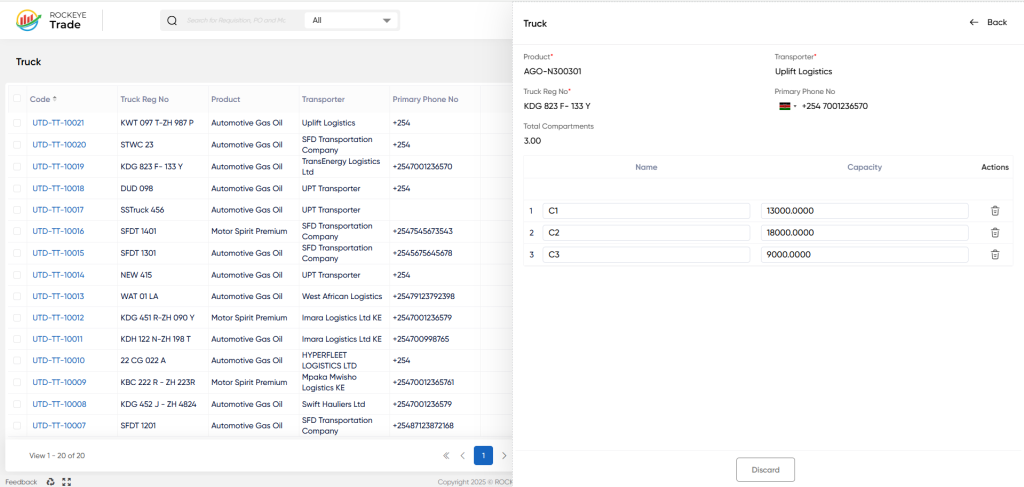Delete compartment C2 with trash icon
This screenshot has height=487, width=1024.
(x=995, y=232)
